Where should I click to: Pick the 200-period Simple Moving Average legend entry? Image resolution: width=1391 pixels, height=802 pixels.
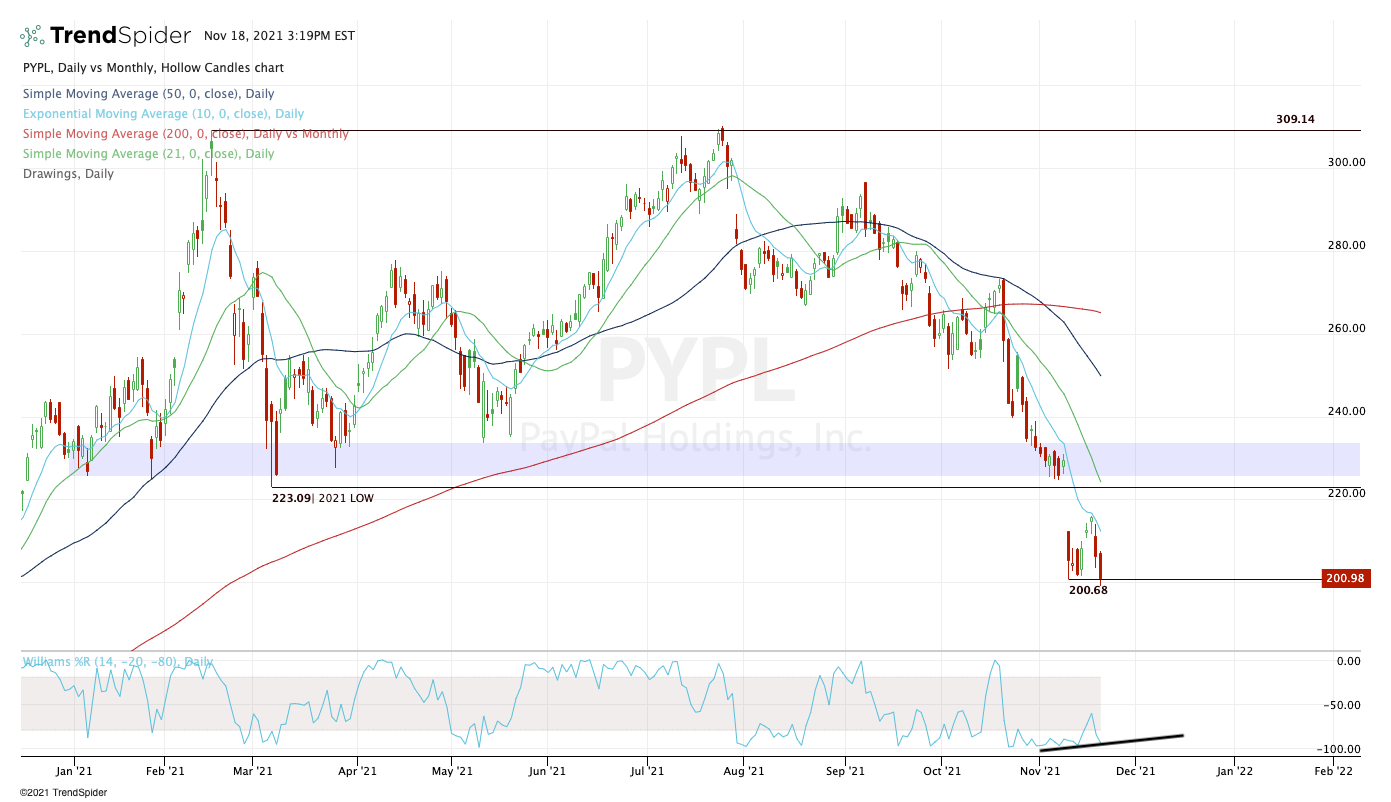(x=185, y=134)
